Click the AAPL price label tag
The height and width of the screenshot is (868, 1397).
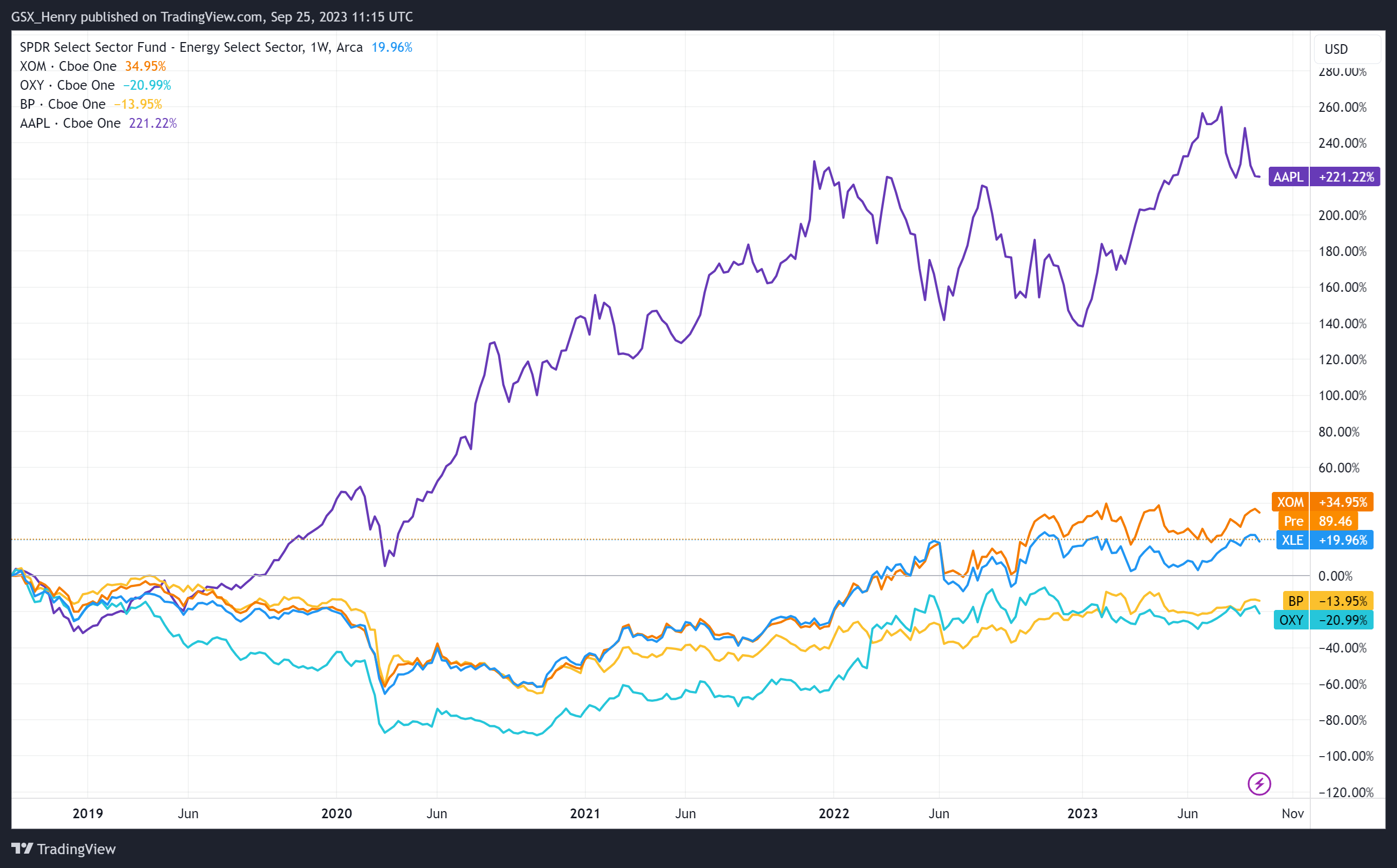pyautogui.click(x=1324, y=177)
